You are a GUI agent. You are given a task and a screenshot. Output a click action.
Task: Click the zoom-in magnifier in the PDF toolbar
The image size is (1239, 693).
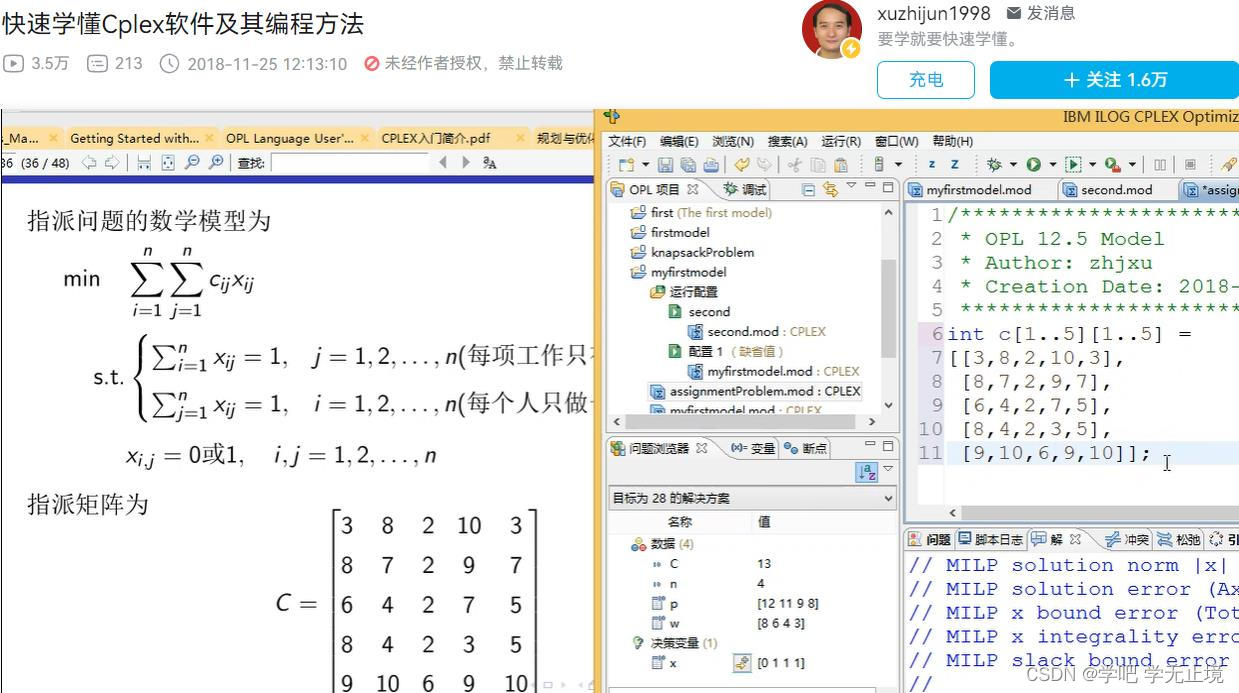tap(216, 163)
